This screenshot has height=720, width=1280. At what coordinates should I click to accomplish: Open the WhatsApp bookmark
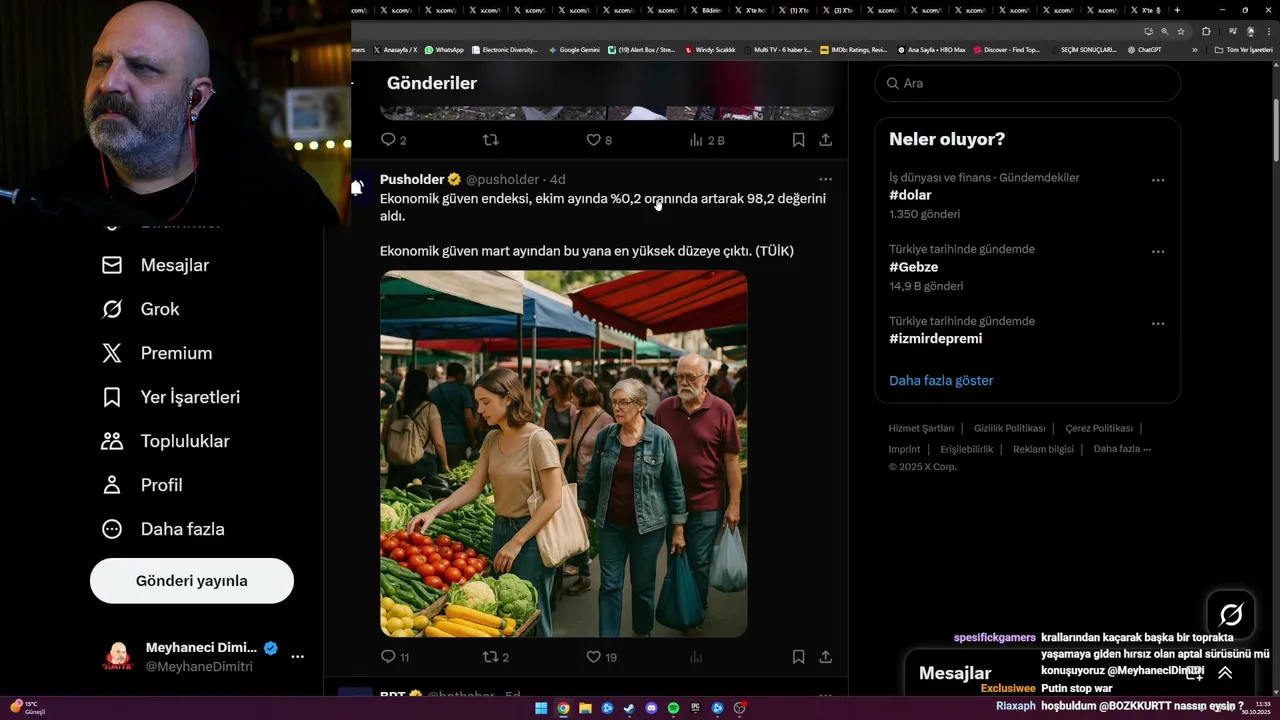click(444, 50)
